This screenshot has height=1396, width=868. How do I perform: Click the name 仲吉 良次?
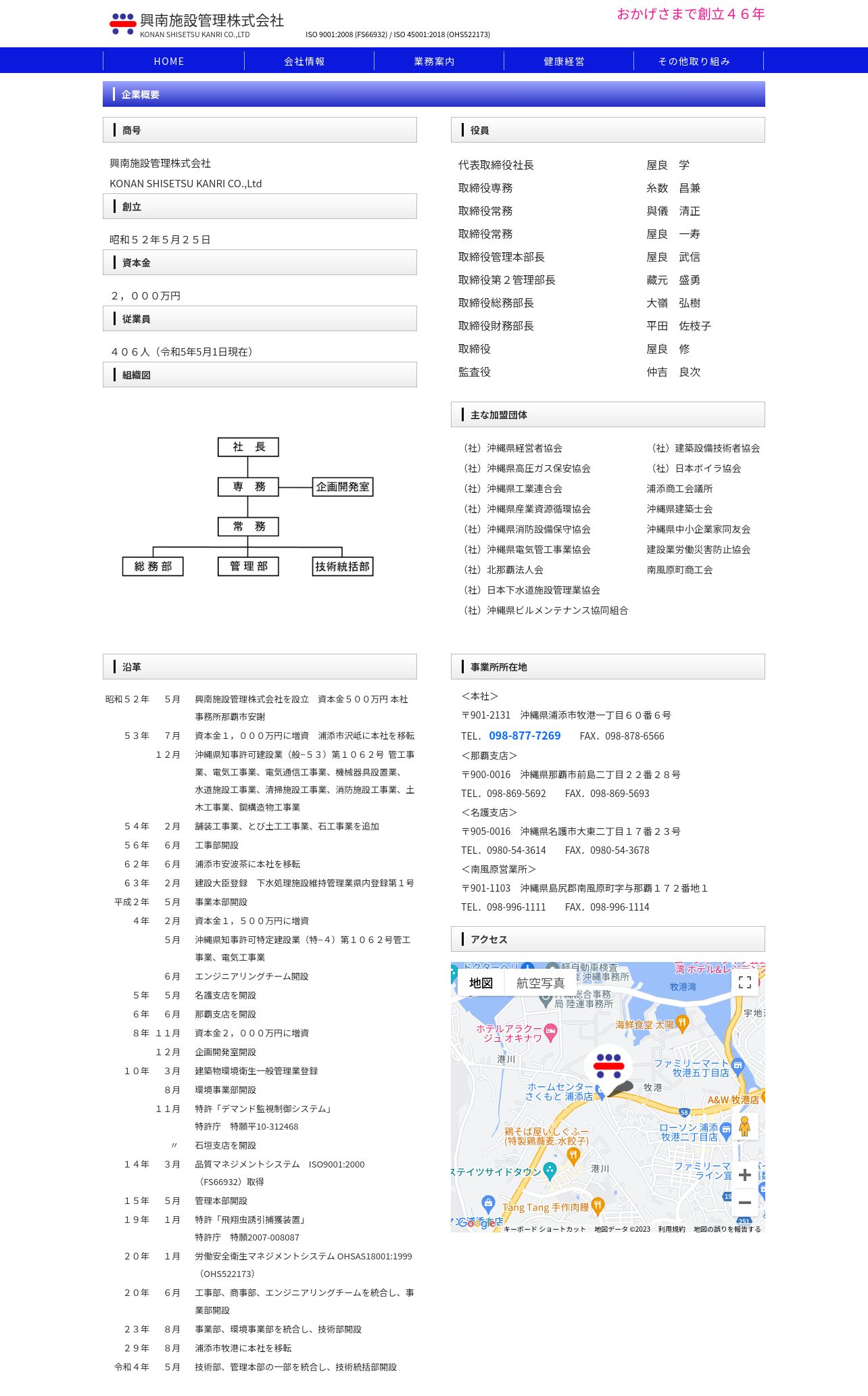[x=673, y=372]
